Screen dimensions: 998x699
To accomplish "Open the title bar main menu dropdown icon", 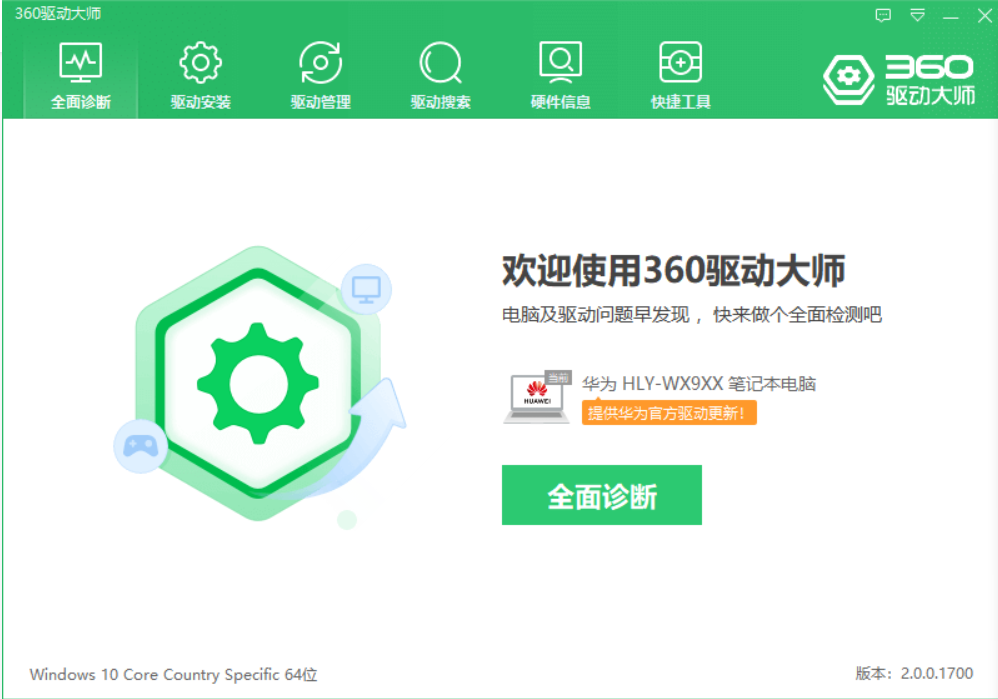I will coord(917,15).
